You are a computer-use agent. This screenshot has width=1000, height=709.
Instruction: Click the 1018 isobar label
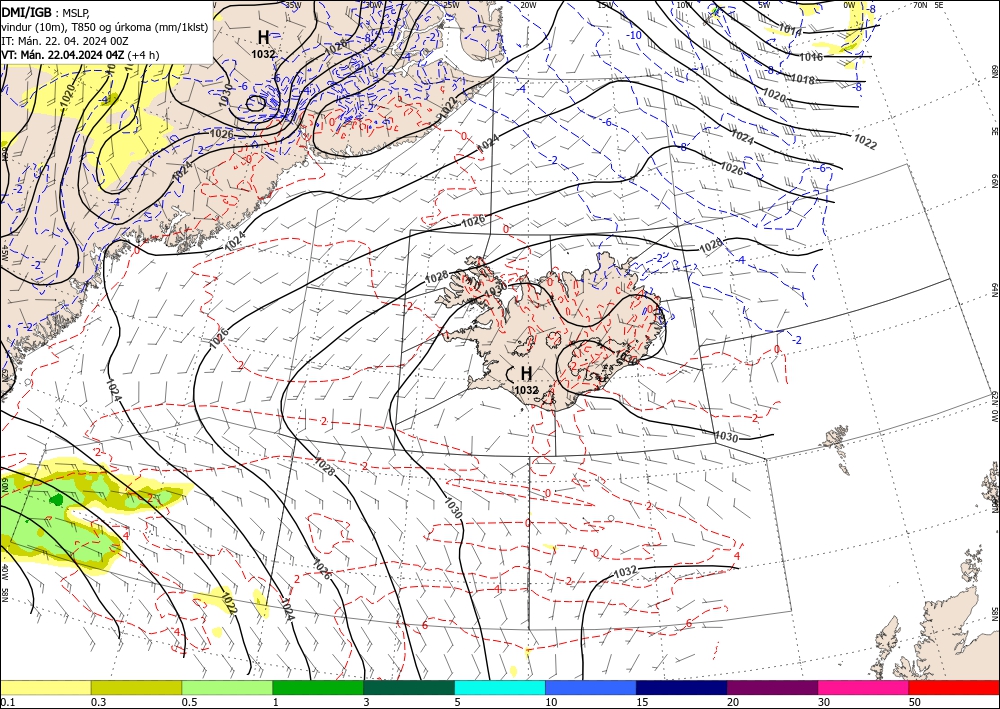coord(803,80)
